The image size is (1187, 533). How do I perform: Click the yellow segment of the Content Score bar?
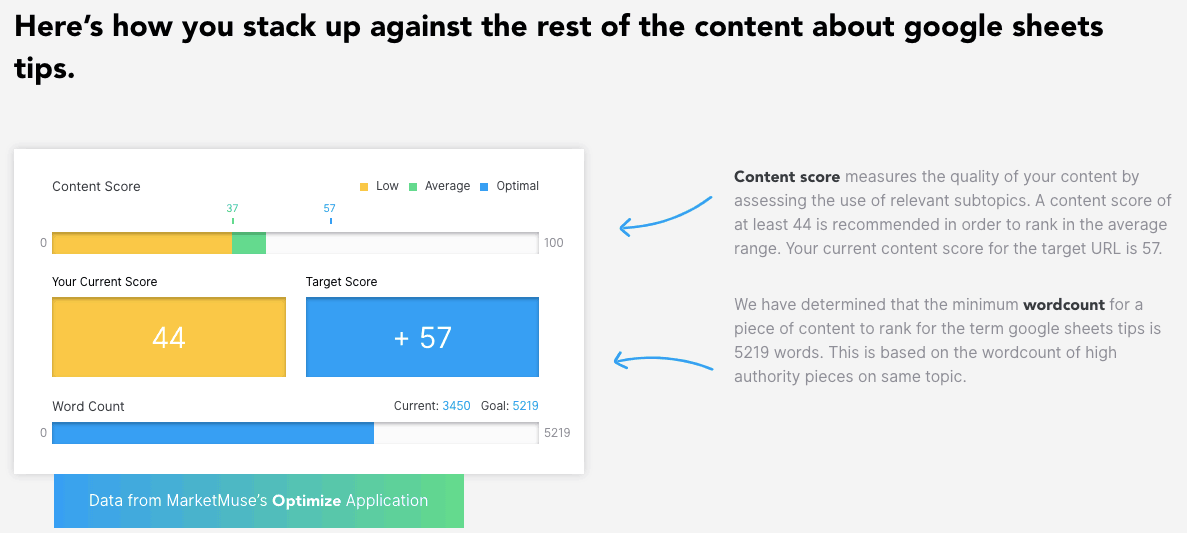click(141, 243)
